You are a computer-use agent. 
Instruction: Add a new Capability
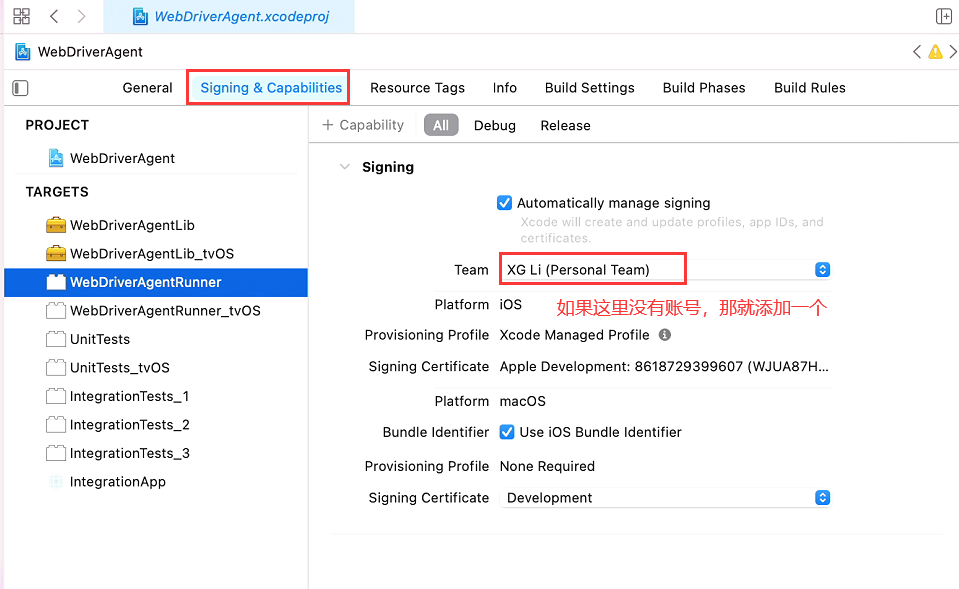[363, 125]
